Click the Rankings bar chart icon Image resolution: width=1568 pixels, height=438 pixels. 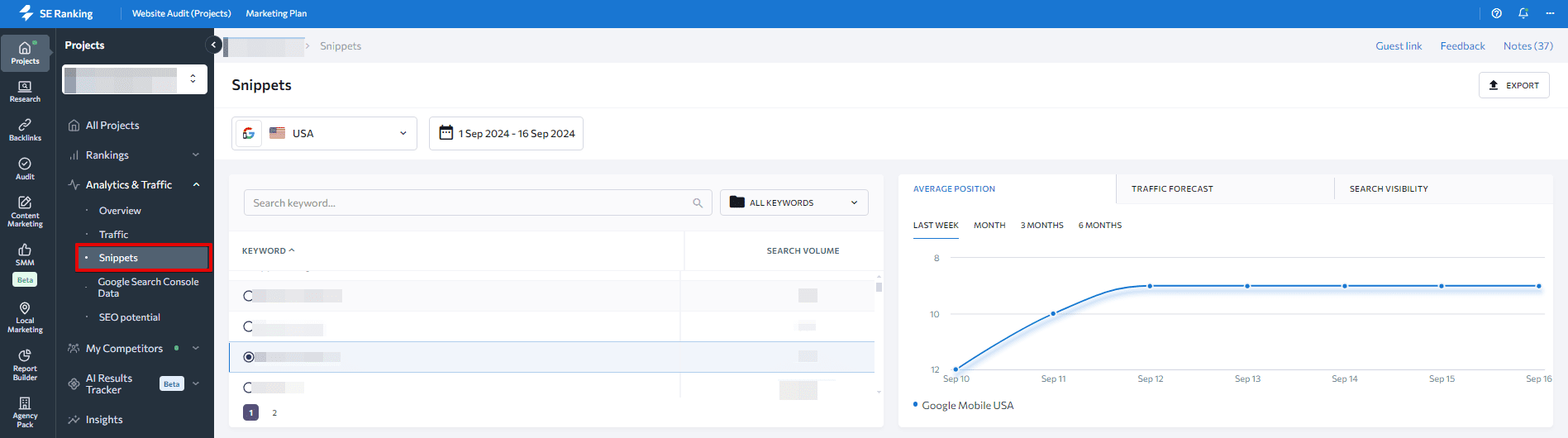click(74, 155)
